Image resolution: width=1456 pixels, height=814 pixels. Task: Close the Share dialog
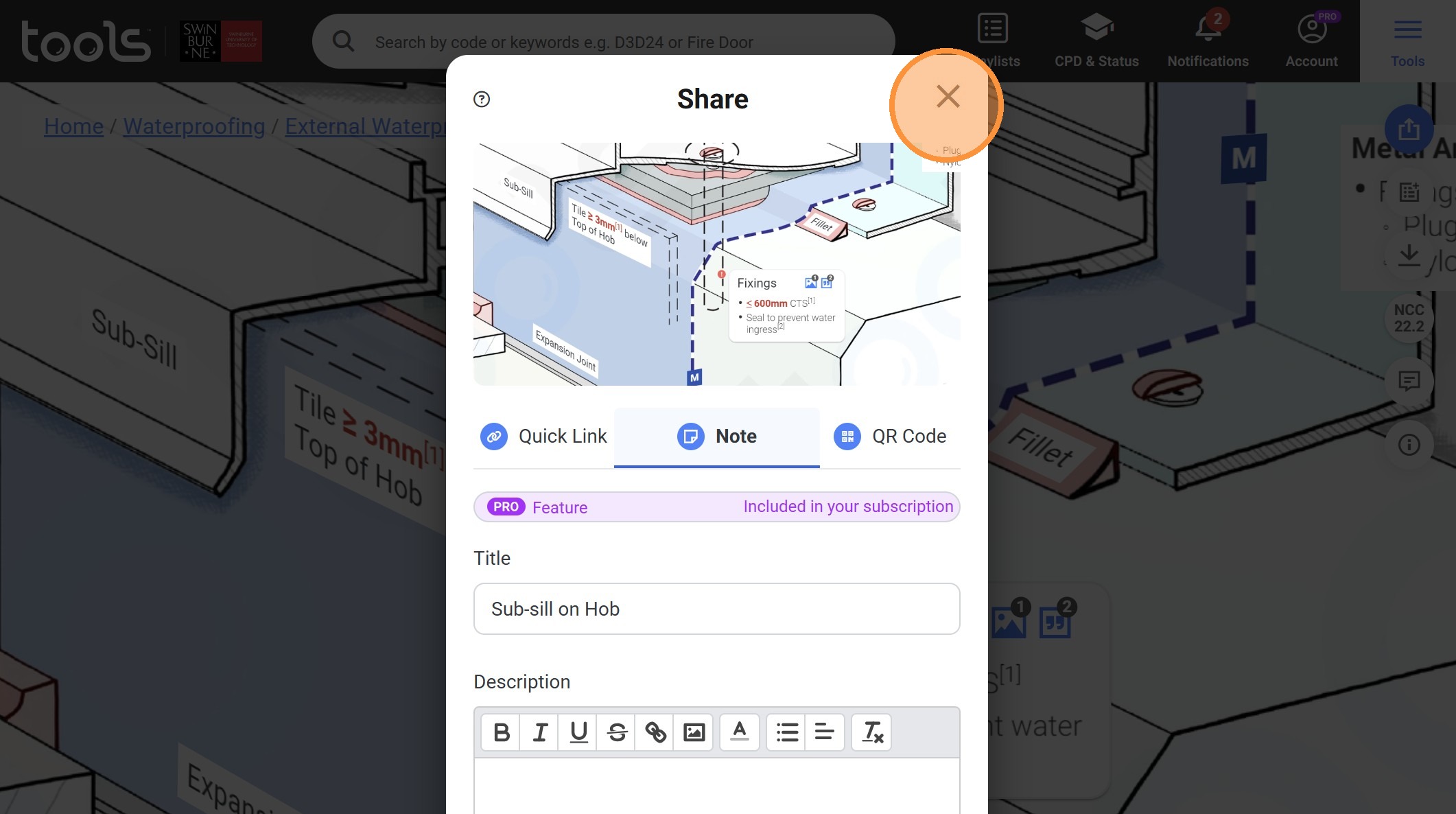(x=948, y=97)
